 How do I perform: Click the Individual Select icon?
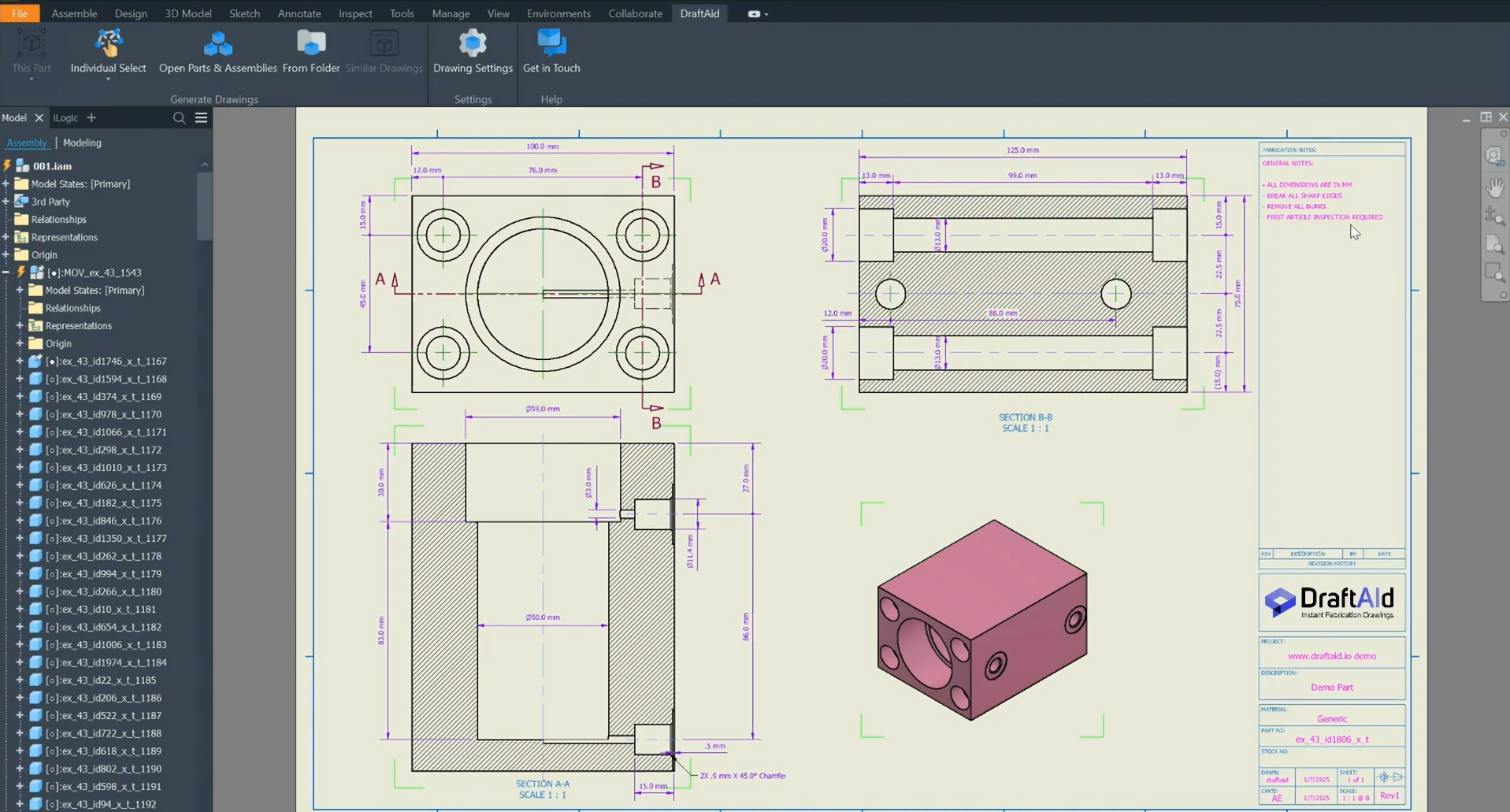pyautogui.click(x=108, y=44)
